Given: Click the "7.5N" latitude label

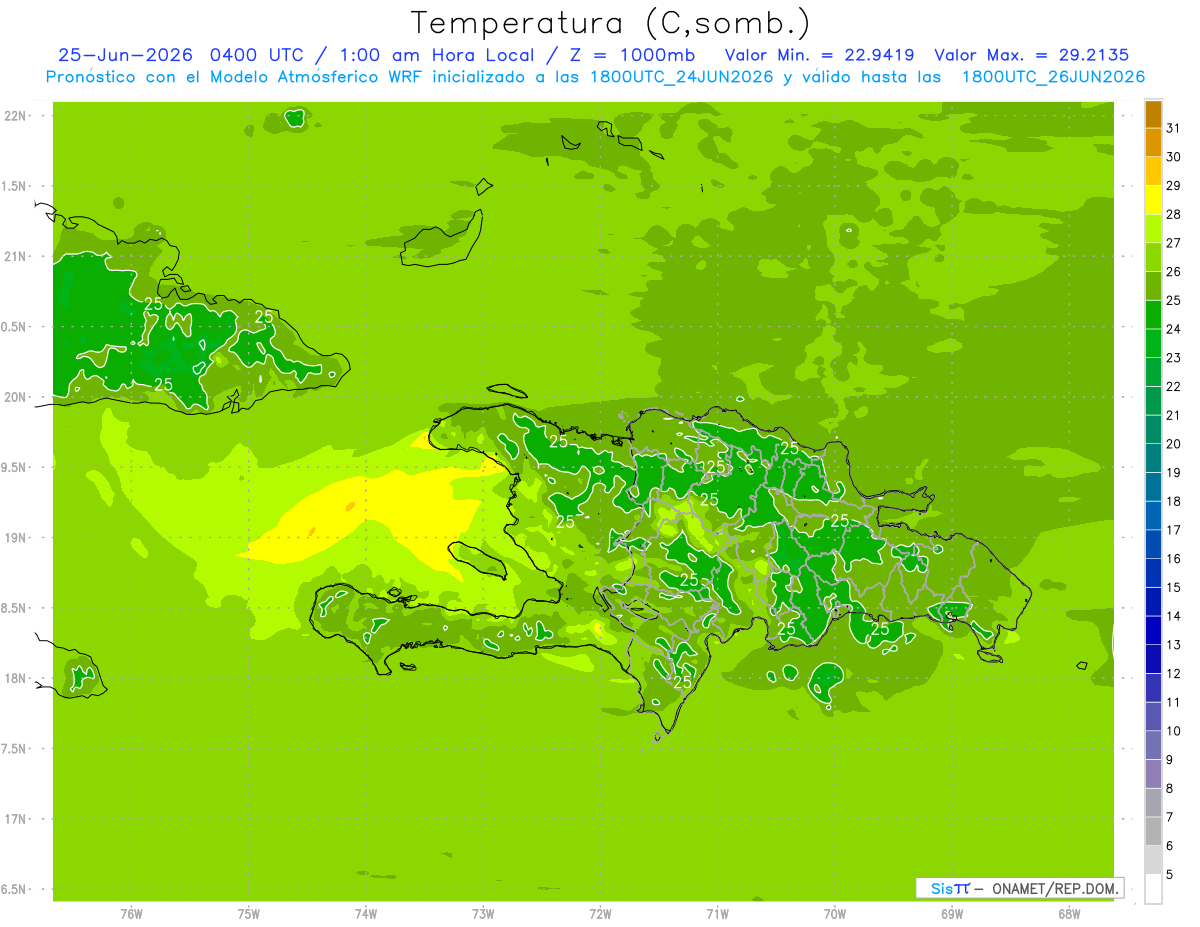Looking at the screenshot, I should click(x=14, y=749).
